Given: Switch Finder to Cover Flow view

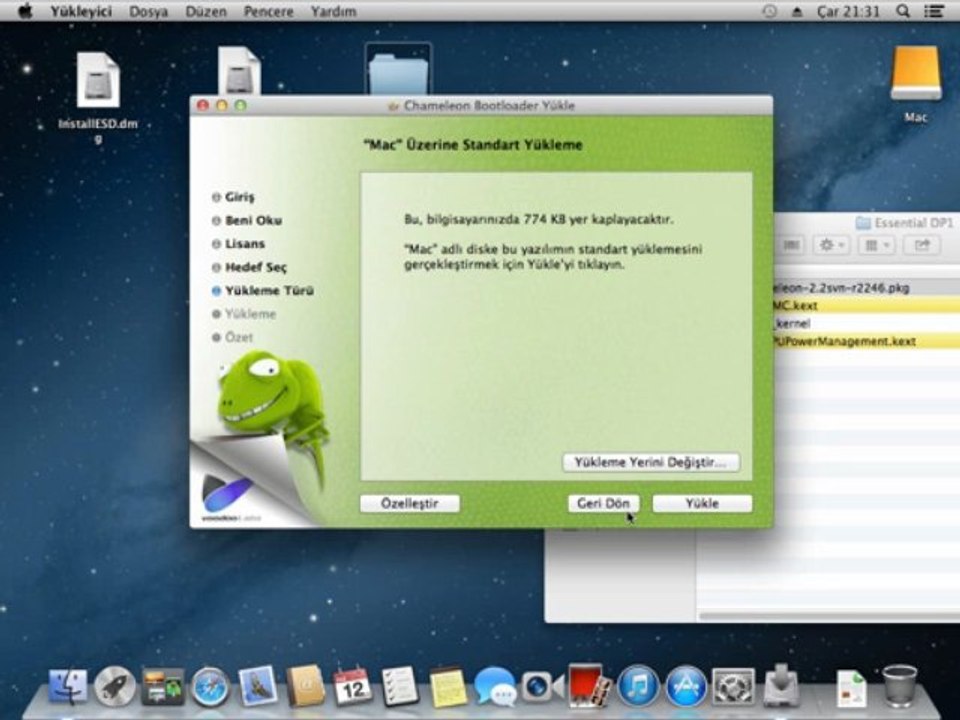Looking at the screenshot, I should click(791, 246).
